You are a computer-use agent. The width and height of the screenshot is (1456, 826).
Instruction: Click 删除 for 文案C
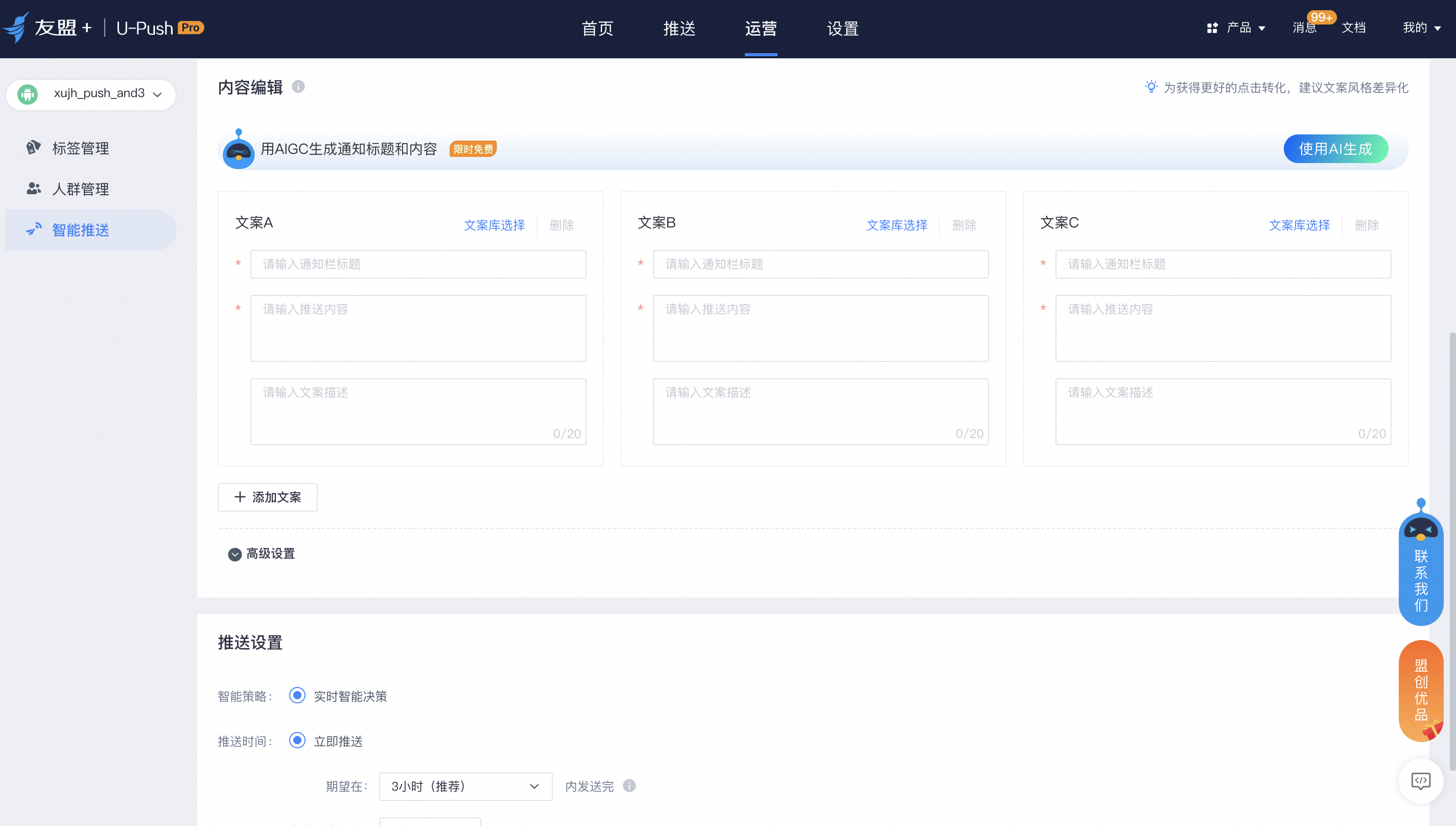tap(1367, 225)
